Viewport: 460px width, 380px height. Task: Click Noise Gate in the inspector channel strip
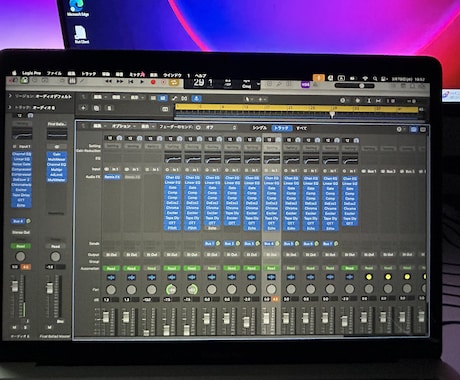tap(22, 164)
